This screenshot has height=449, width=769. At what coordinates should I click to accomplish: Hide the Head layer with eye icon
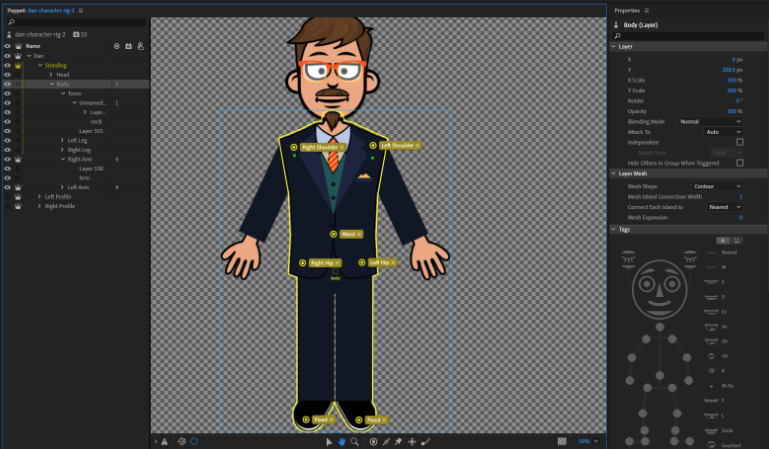click(x=6, y=75)
